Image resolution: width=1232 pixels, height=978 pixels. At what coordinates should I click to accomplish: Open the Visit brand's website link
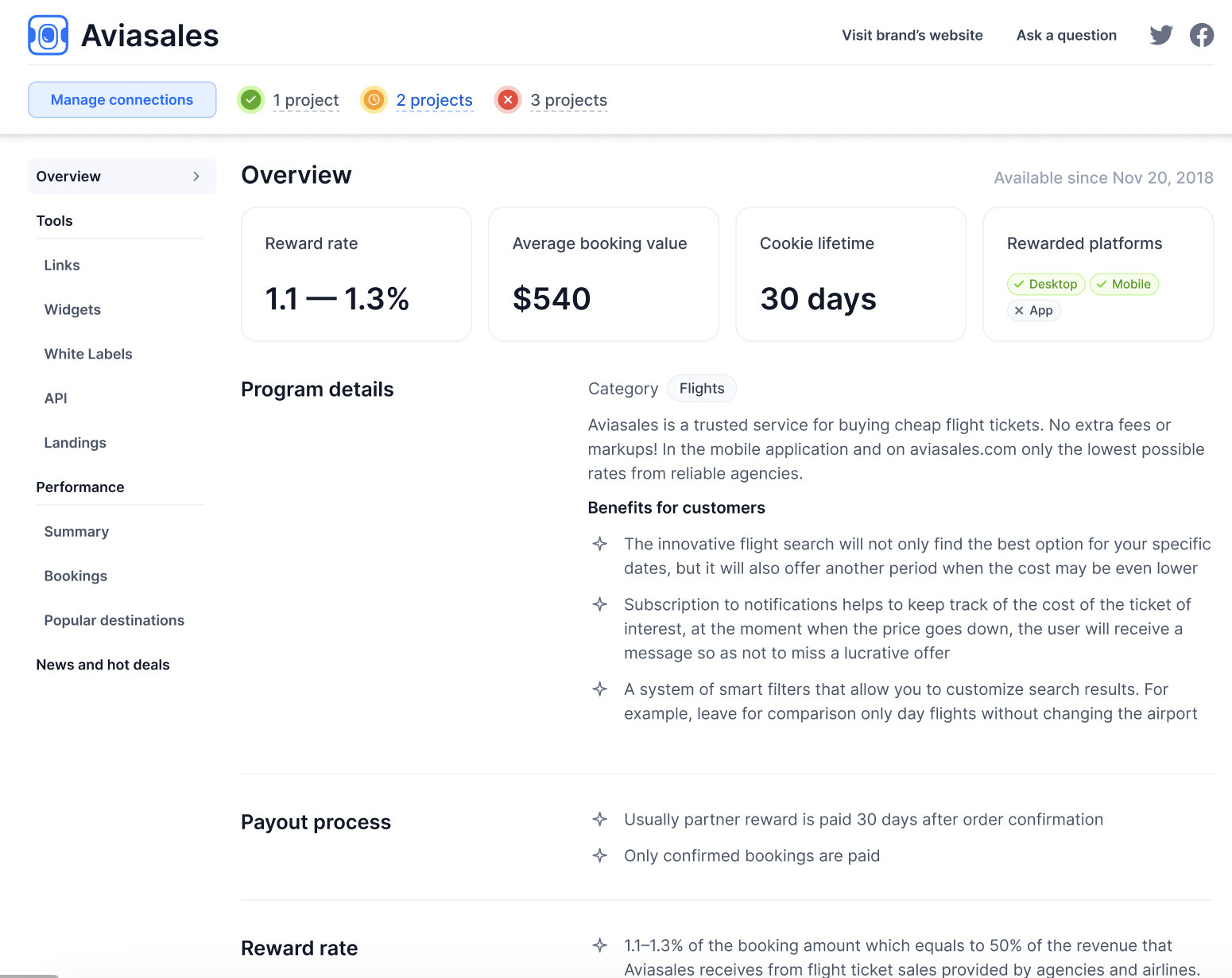(912, 35)
